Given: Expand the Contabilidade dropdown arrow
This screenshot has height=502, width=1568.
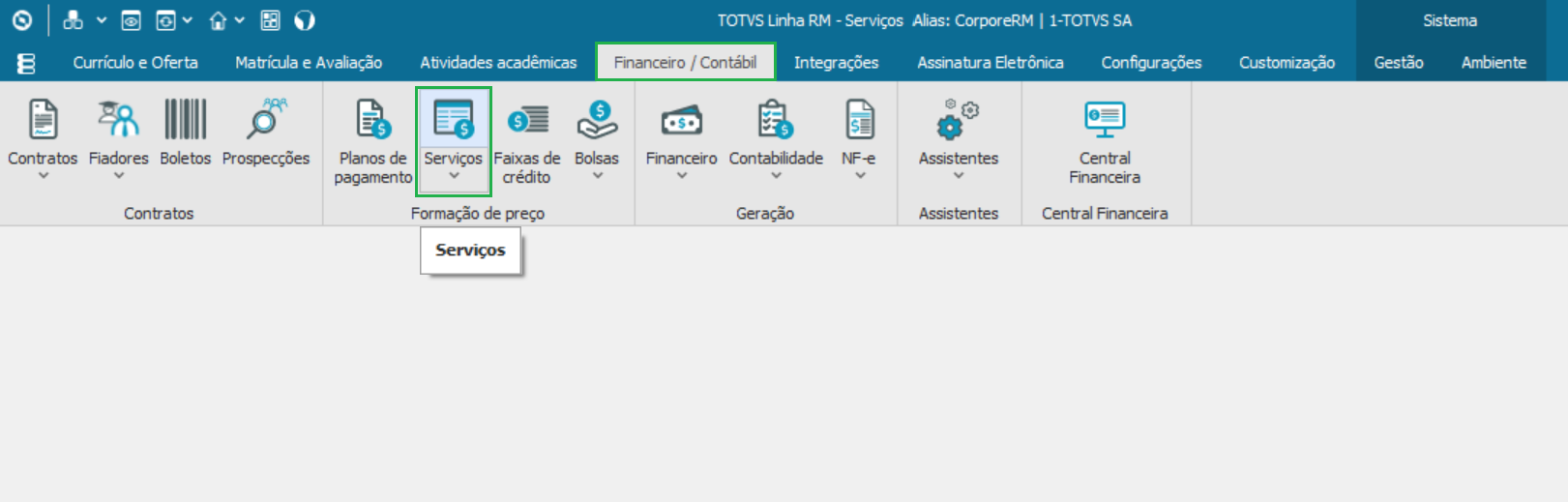Looking at the screenshot, I should tap(776, 176).
